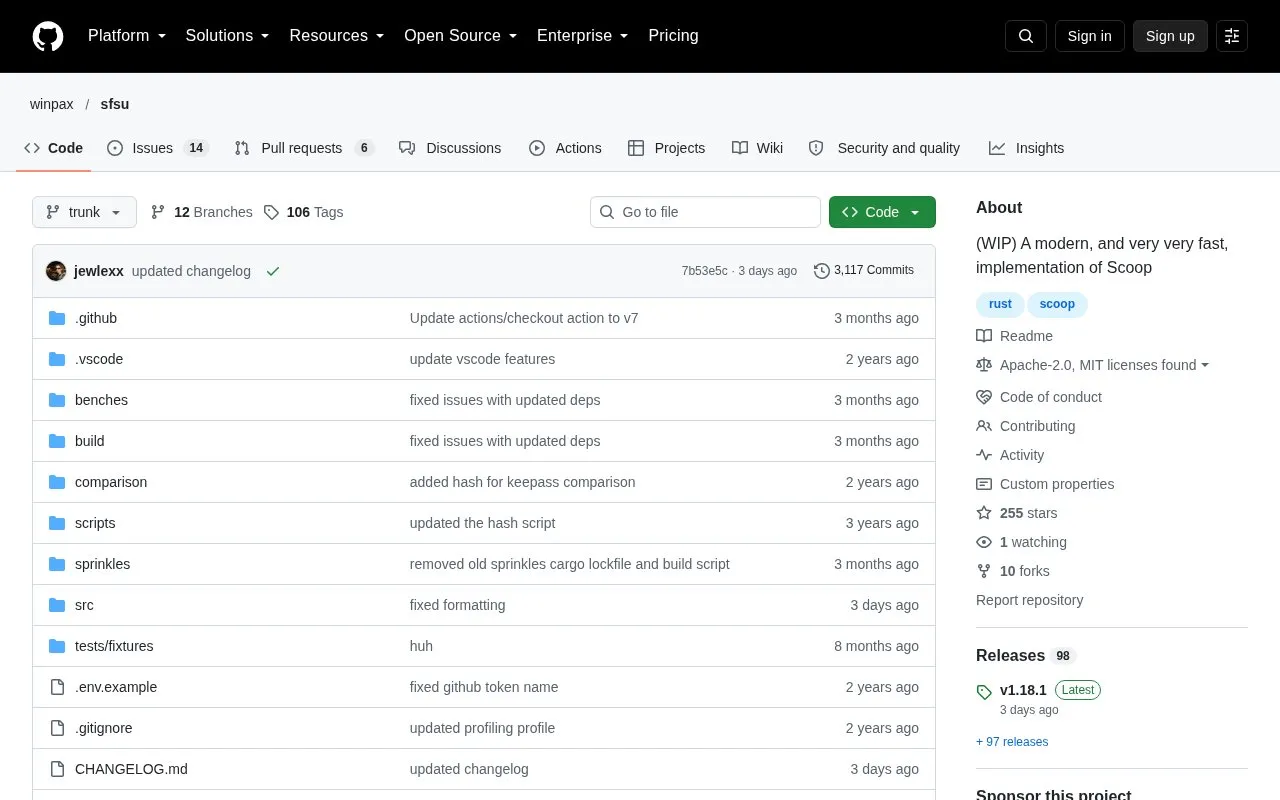Click the Report repository link

(1029, 600)
